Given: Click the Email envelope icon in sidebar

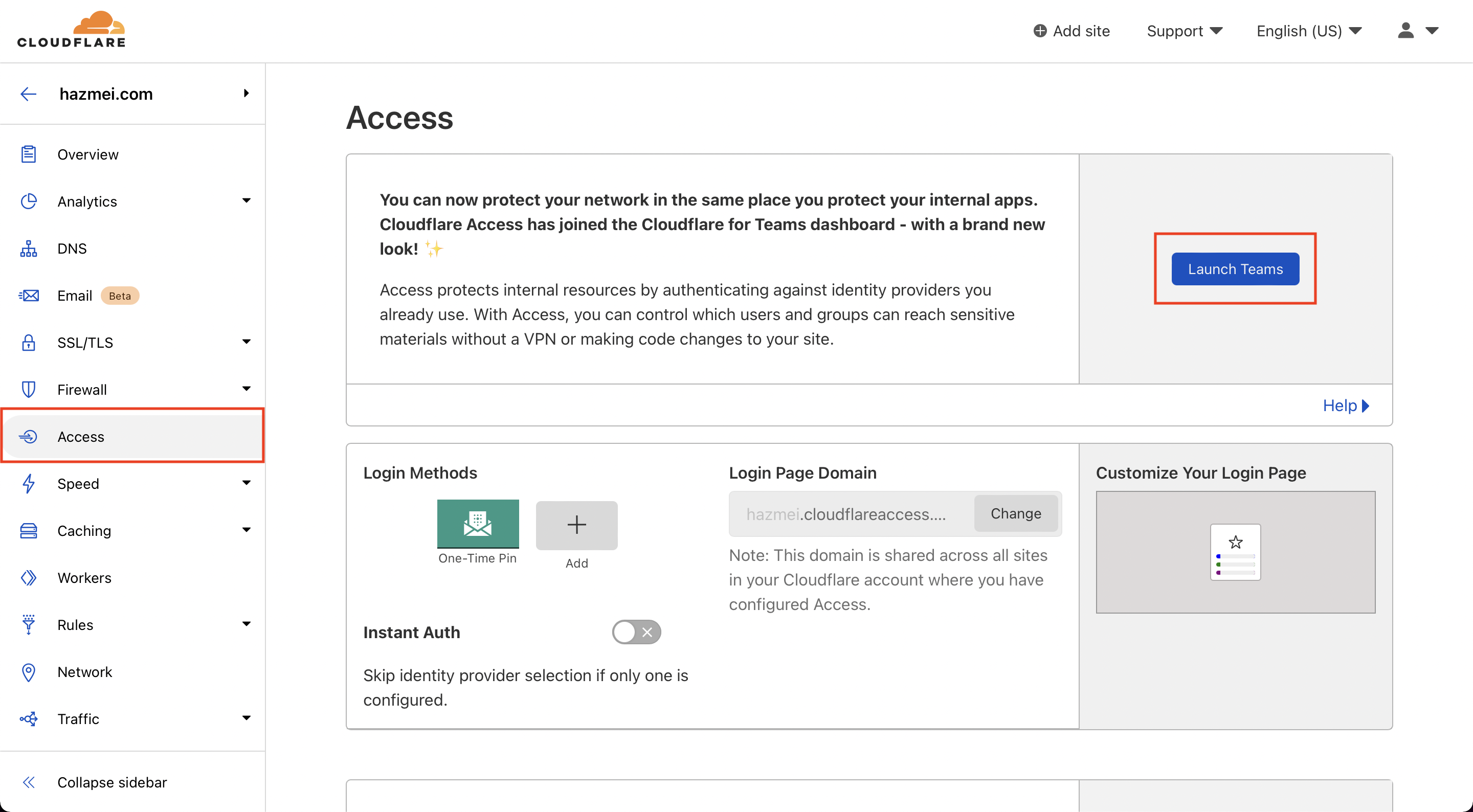Looking at the screenshot, I should click(x=28, y=296).
